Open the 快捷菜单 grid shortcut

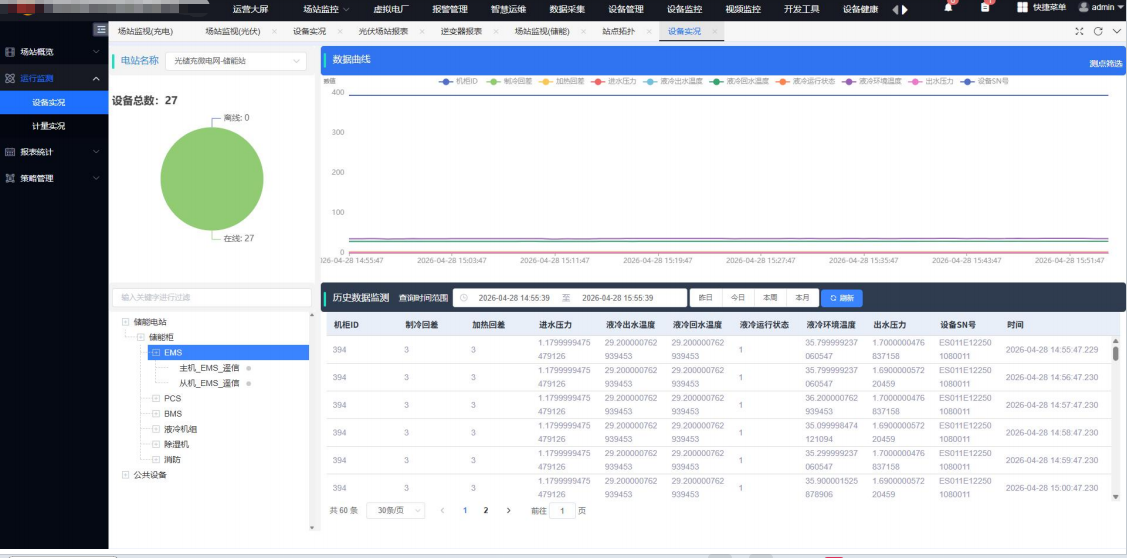pyautogui.click(x=1022, y=7)
